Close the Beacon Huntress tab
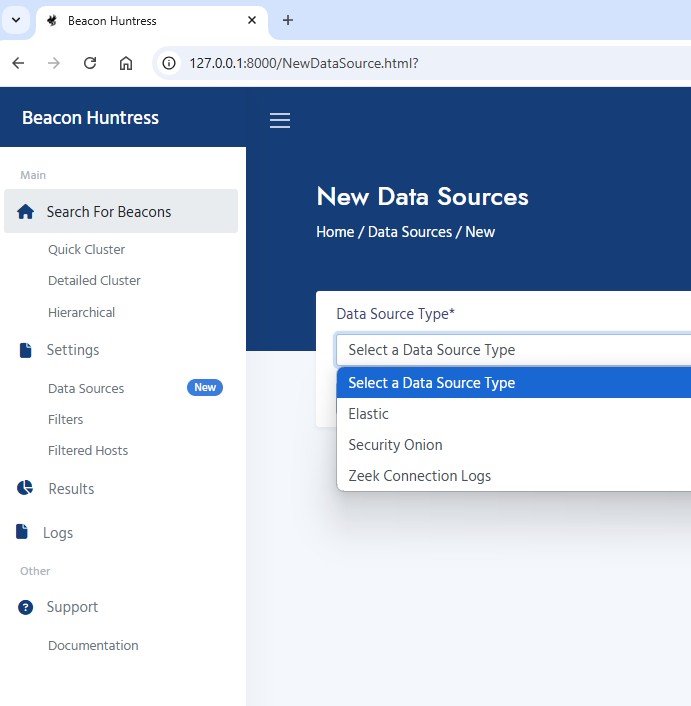 252,20
